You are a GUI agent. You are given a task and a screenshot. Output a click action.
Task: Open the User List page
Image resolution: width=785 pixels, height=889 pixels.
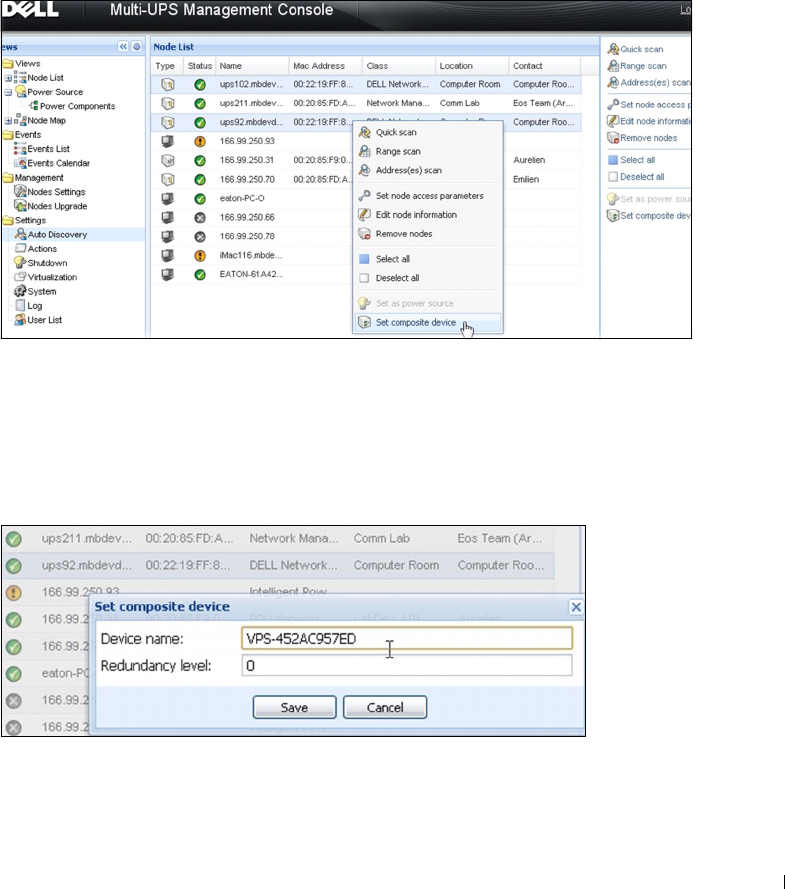pos(44,320)
